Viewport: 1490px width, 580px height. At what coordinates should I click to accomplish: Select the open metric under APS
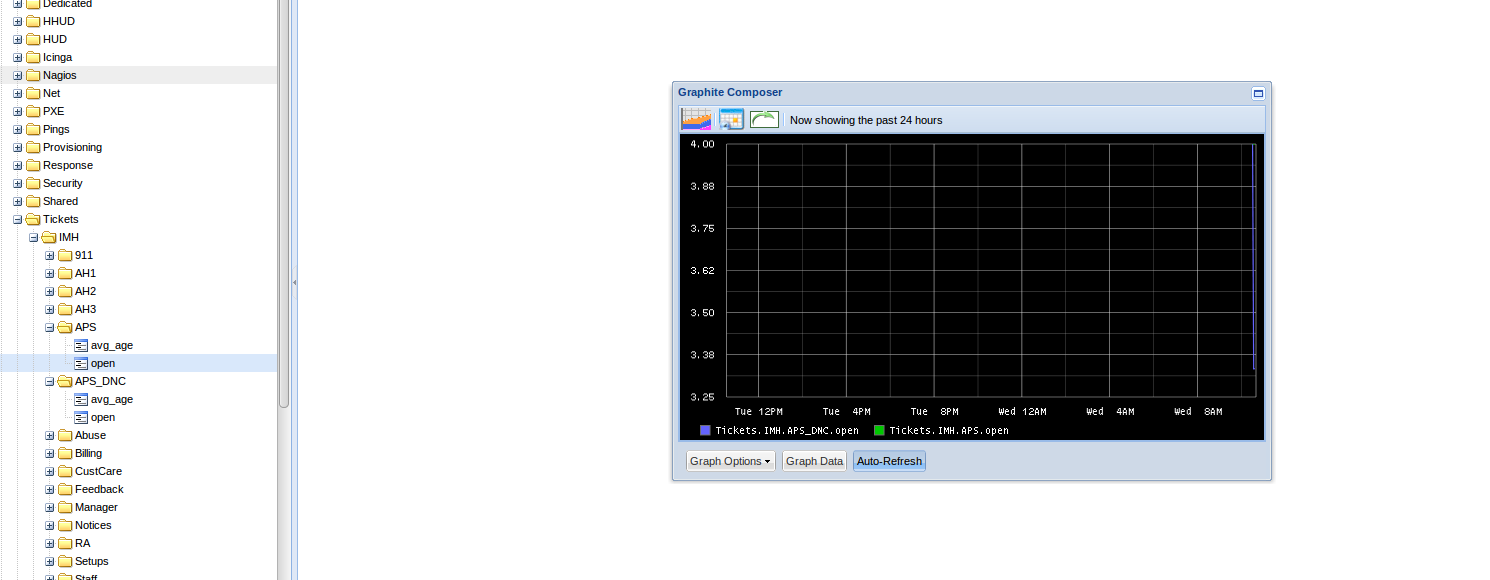(x=102, y=363)
